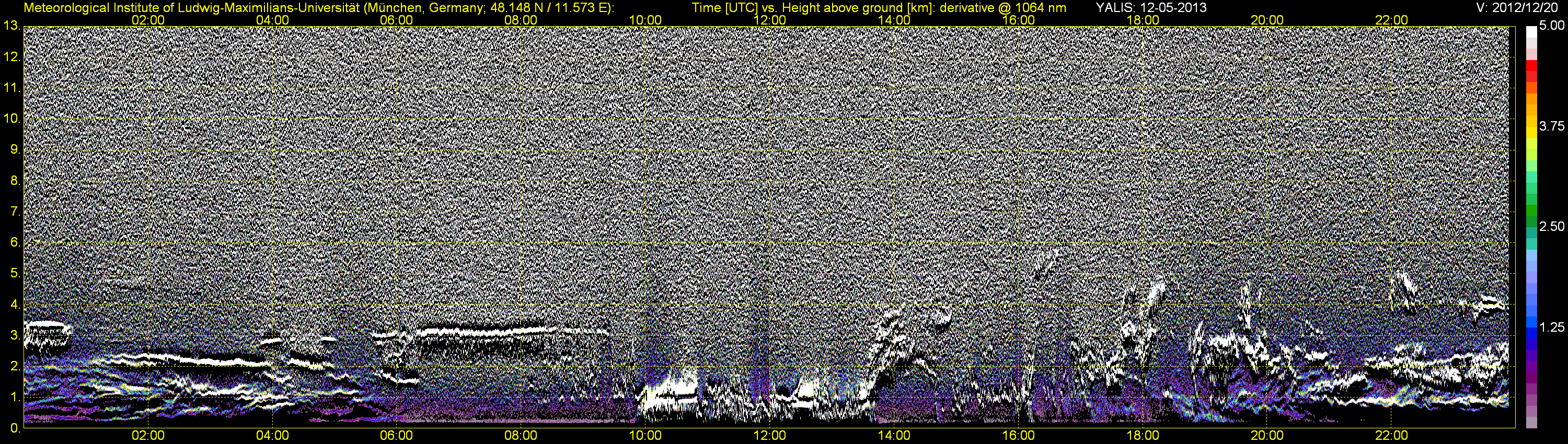The width and height of the screenshot is (1568, 444).
Task: Click the 22:00 label on the bottom time axis
Action: click(1391, 436)
